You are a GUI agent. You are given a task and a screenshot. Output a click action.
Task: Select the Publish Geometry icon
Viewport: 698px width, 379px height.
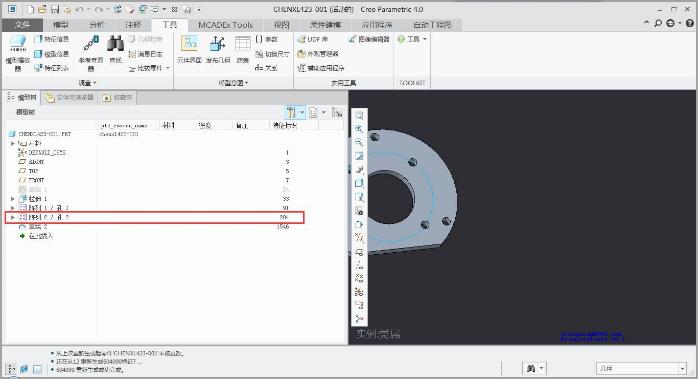[x=218, y=48]
